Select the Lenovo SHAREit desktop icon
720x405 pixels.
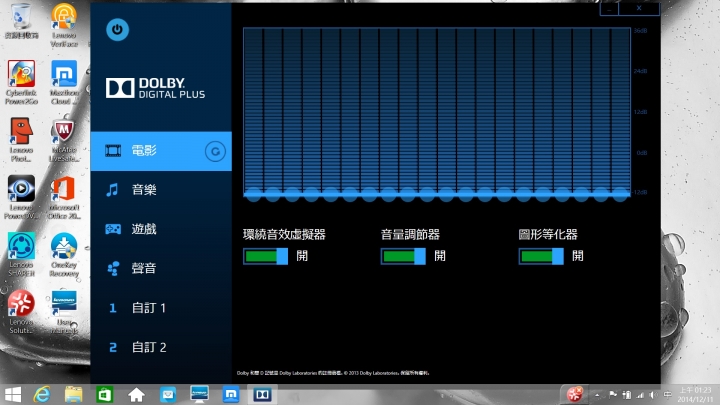pos(21,255)
